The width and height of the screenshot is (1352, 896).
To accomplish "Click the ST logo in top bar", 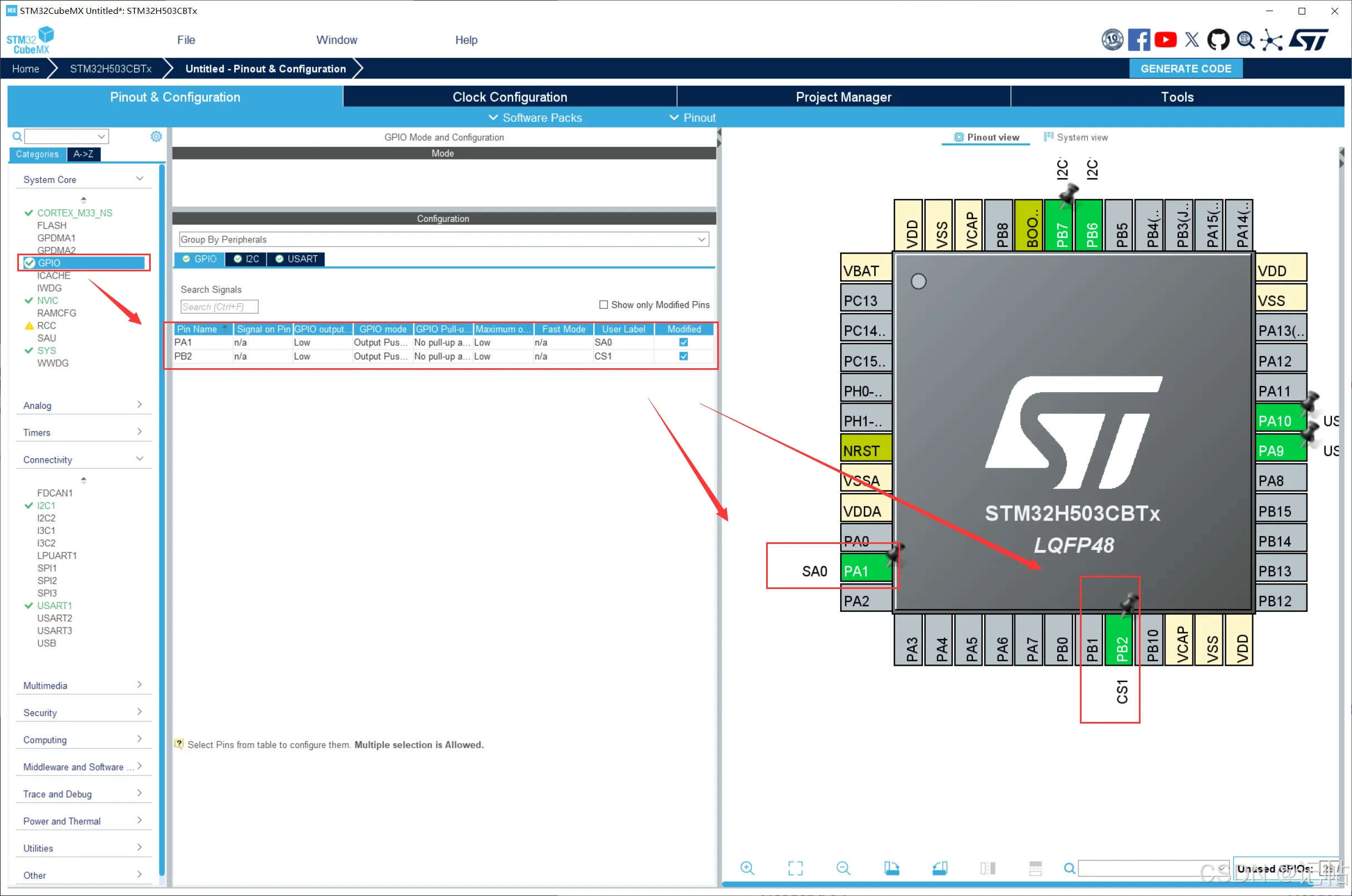I will click(1309, 40).
